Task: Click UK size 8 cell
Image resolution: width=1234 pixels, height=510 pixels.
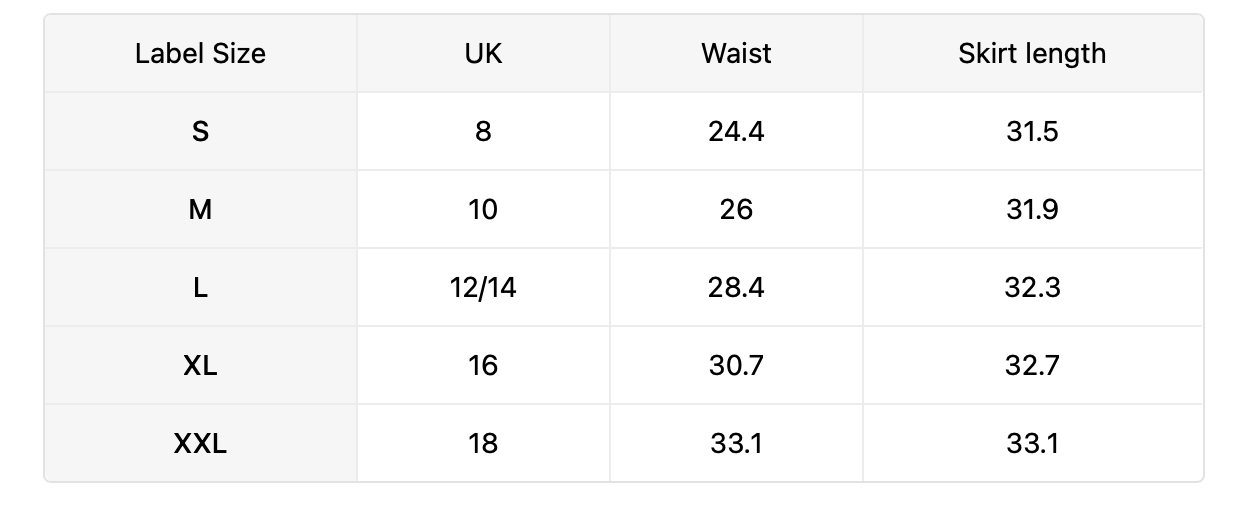Action: click(483, 131)
